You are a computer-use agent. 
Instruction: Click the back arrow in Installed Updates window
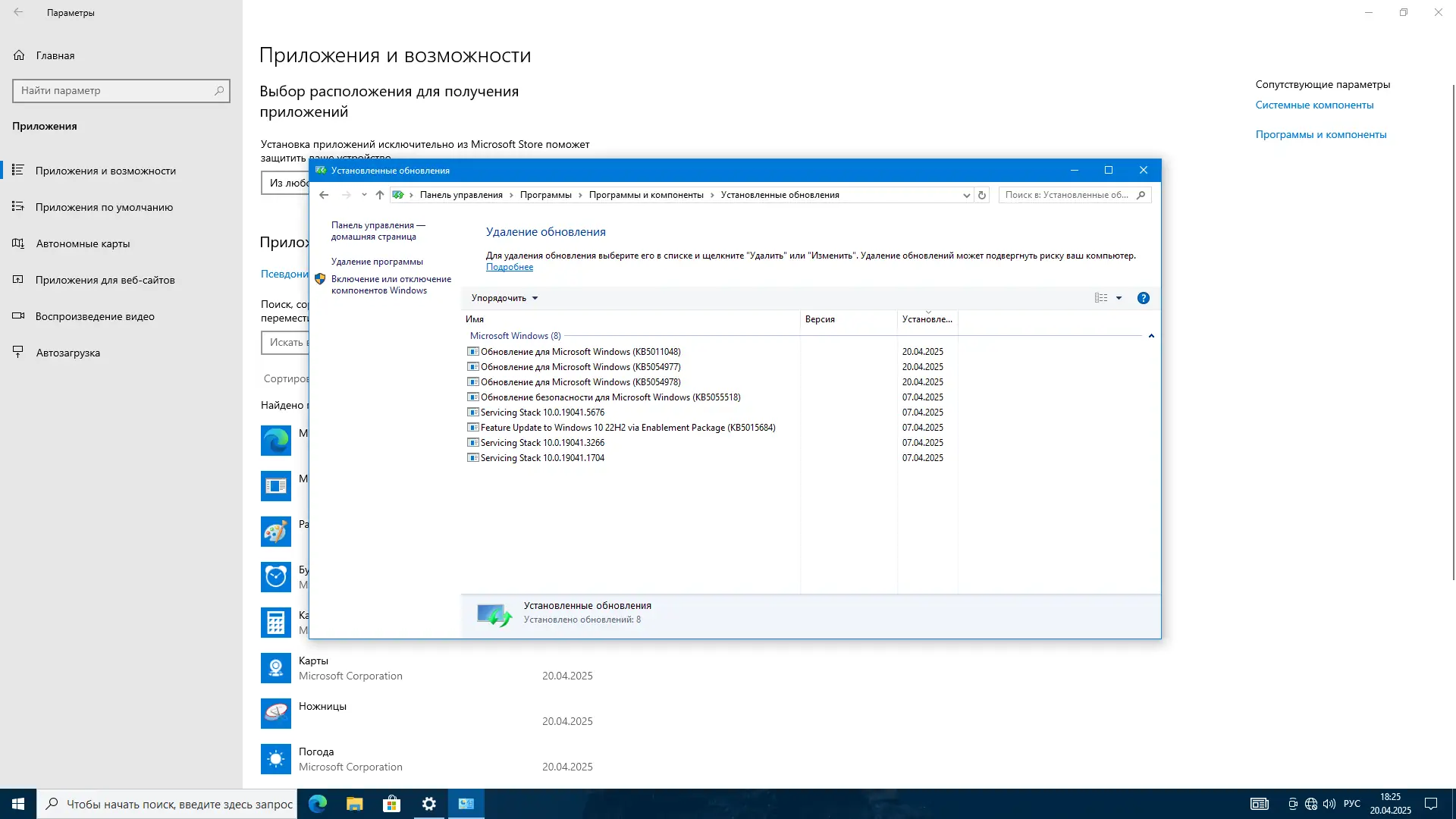pyautogui.click(x=324, y=195)
